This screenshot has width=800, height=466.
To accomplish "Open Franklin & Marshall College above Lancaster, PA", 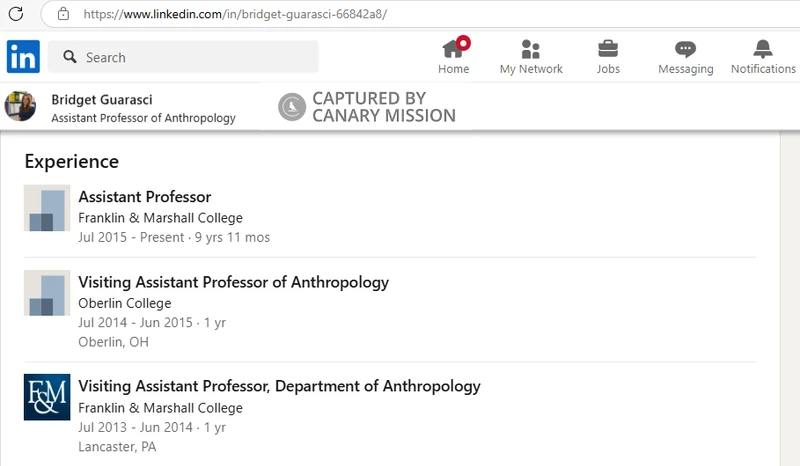I will [160, 408].
